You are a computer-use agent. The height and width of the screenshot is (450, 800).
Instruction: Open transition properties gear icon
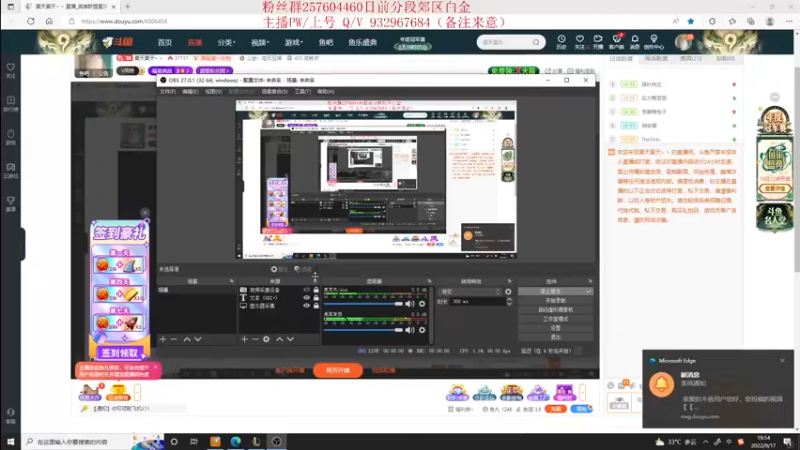(508, 292)
